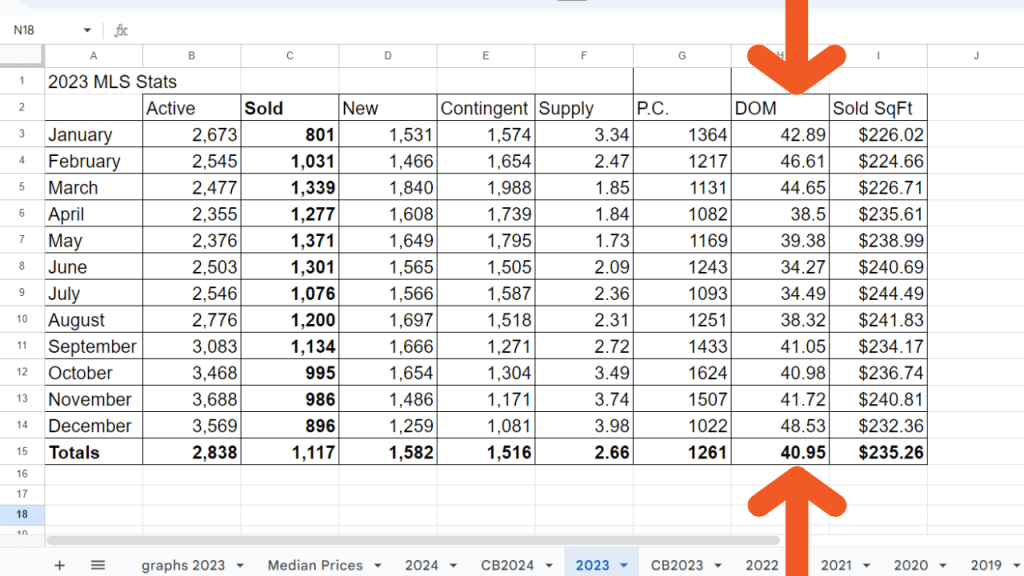Open the CB2024 sheet tab dropdown
This screenshot has height=576, width=1024.
548,564
